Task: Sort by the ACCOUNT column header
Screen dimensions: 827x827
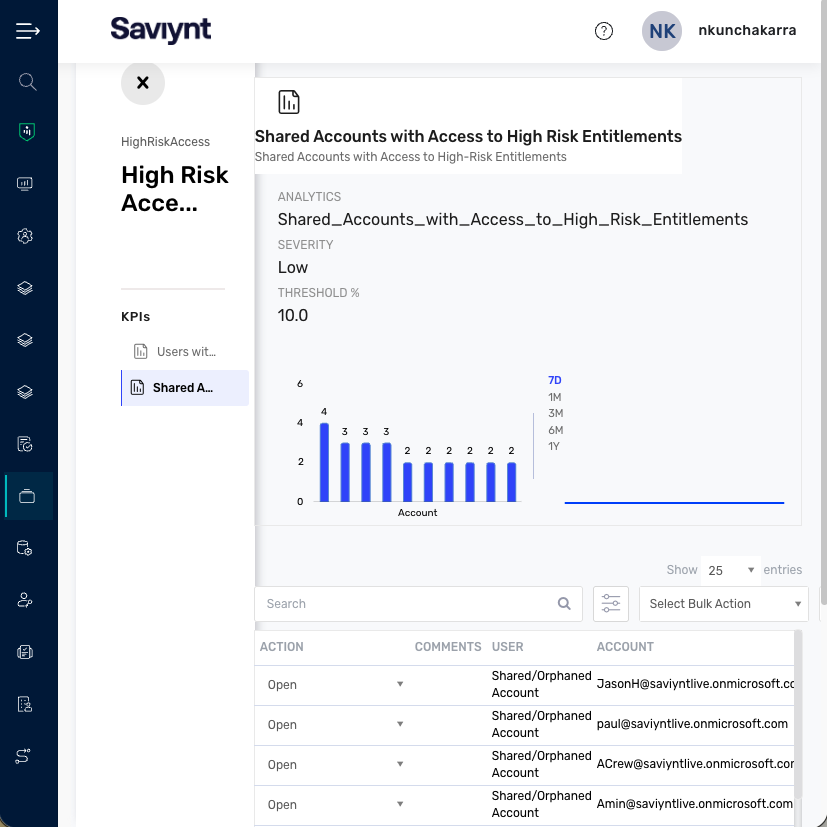Action: coord(625,647)
